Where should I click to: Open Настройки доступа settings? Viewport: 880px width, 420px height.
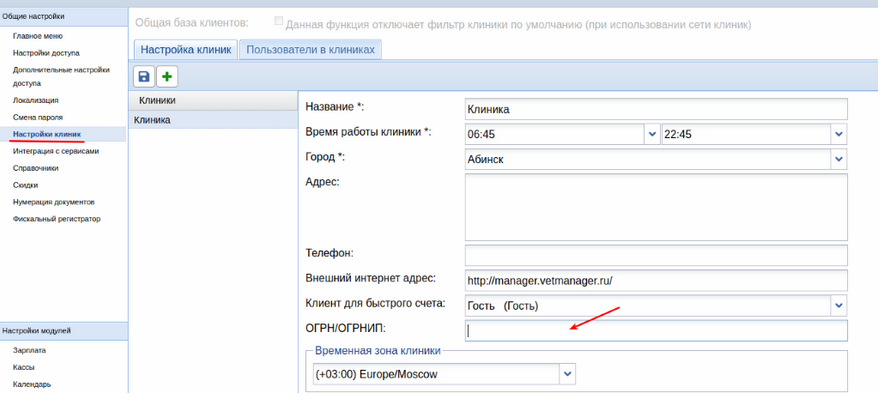click(45, 52)
